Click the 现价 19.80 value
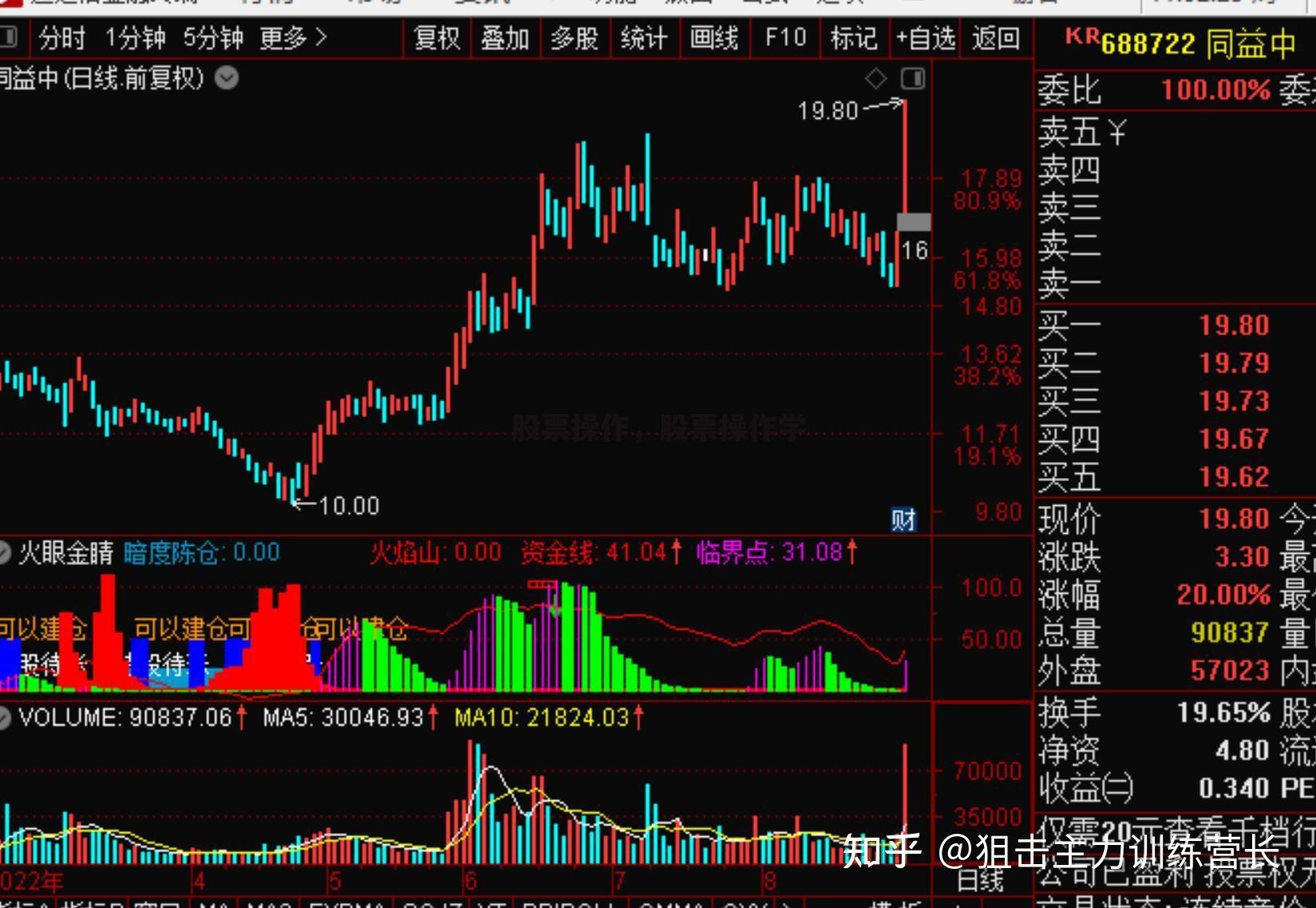This screenshot has height=908, width=1316. pyautogui.click(x=1234, y=519)
